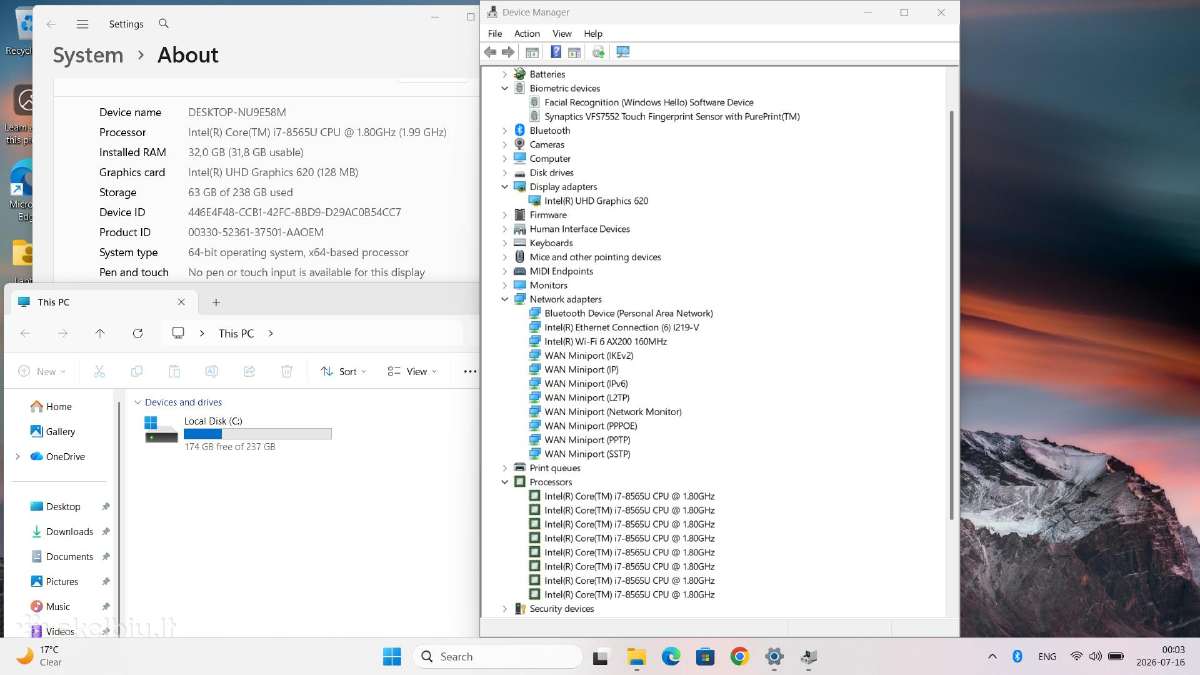Open Google Chrome from the taskbar
Screen dimensions: 1200x675
coord(740,656)
